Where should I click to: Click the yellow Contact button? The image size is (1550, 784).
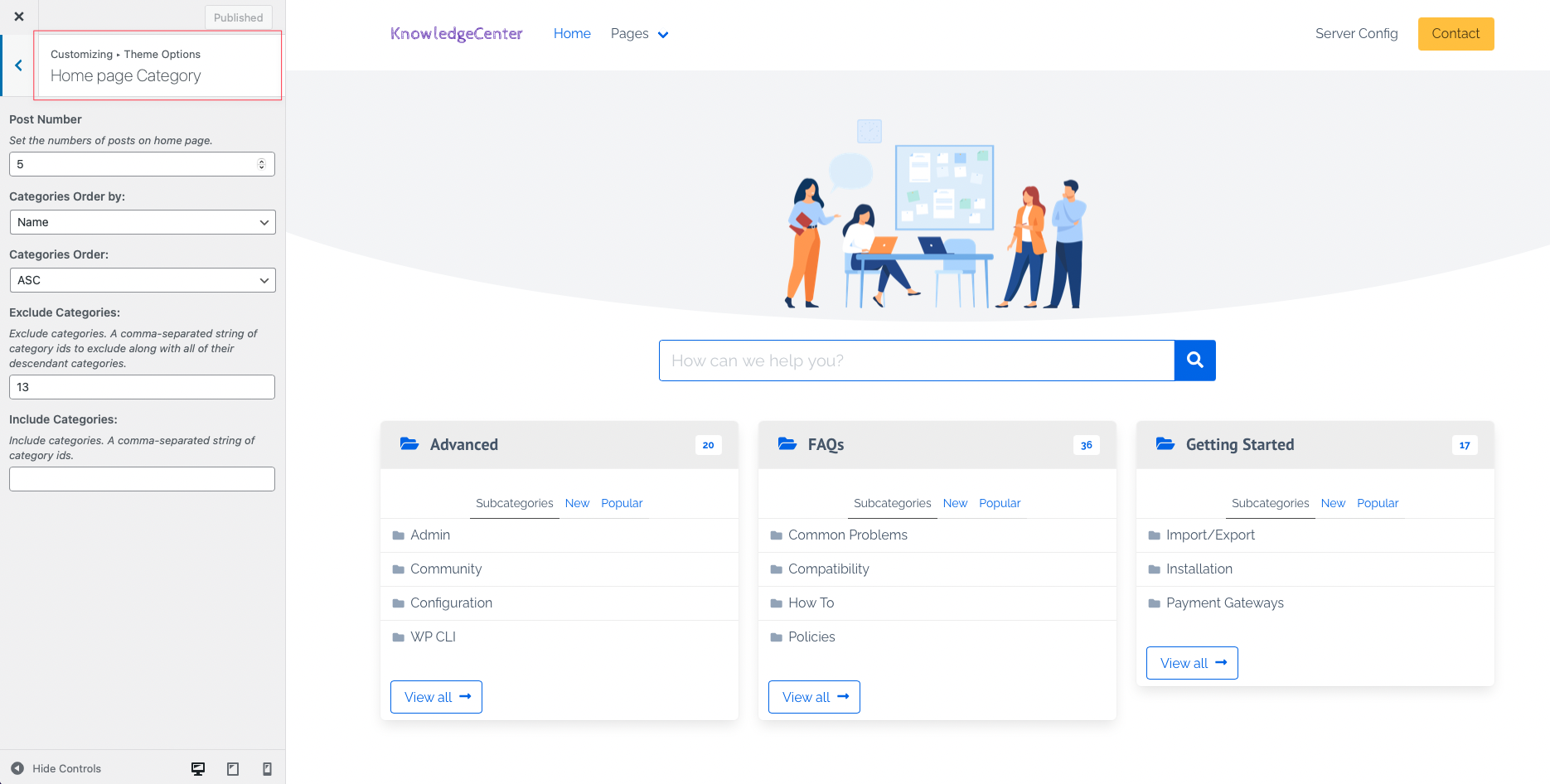1456,34
